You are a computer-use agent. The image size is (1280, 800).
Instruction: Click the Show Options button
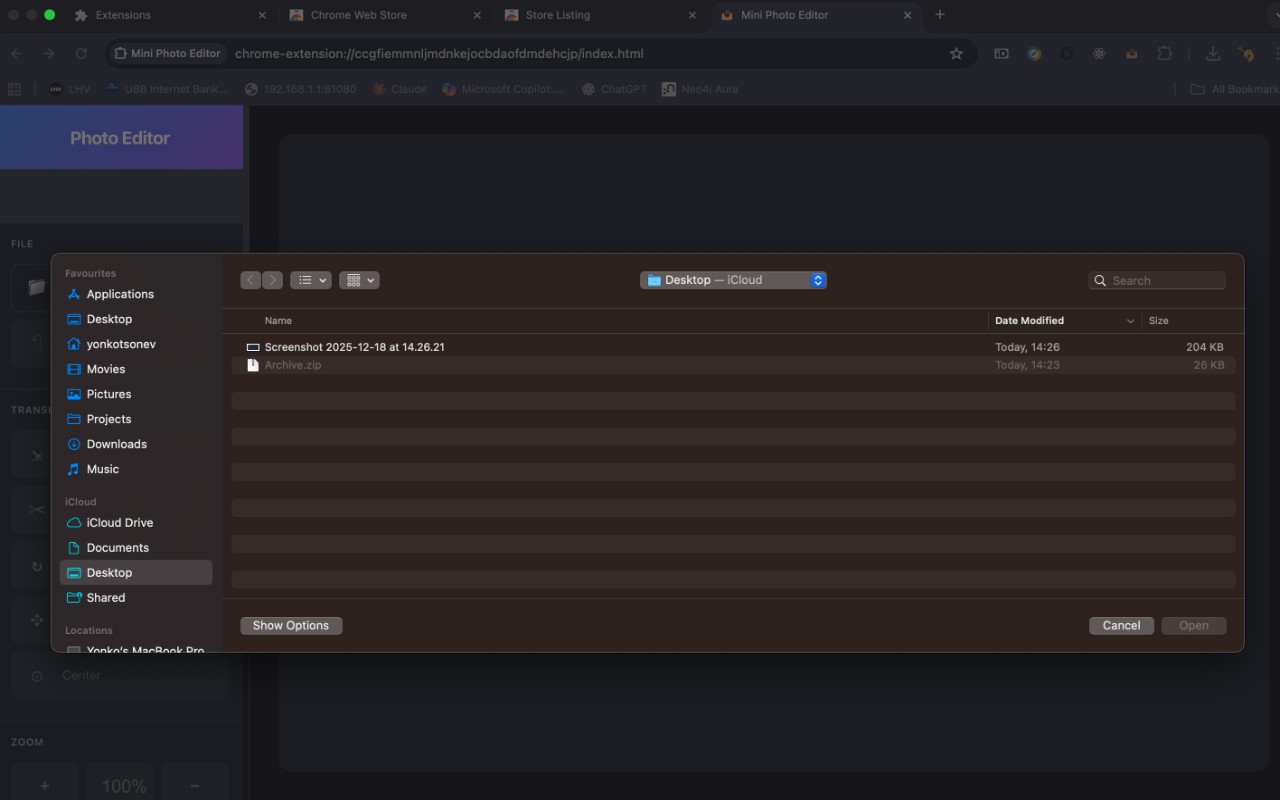click(x=291, y=625)
